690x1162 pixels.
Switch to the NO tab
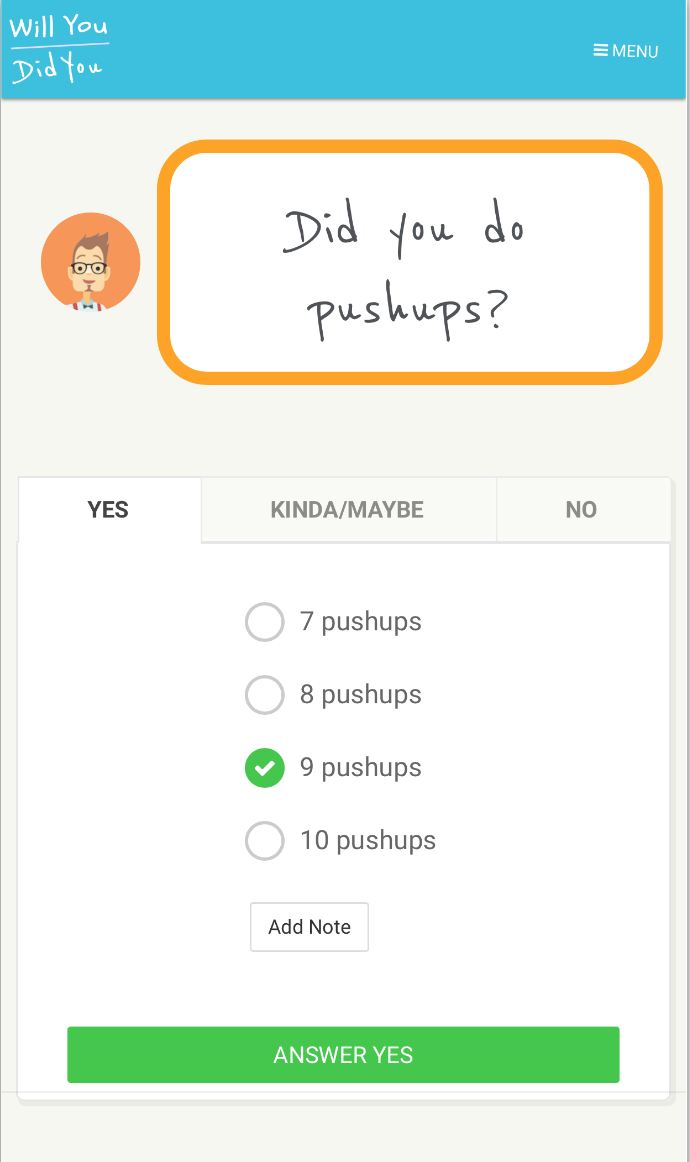click(x=581, y=510)
